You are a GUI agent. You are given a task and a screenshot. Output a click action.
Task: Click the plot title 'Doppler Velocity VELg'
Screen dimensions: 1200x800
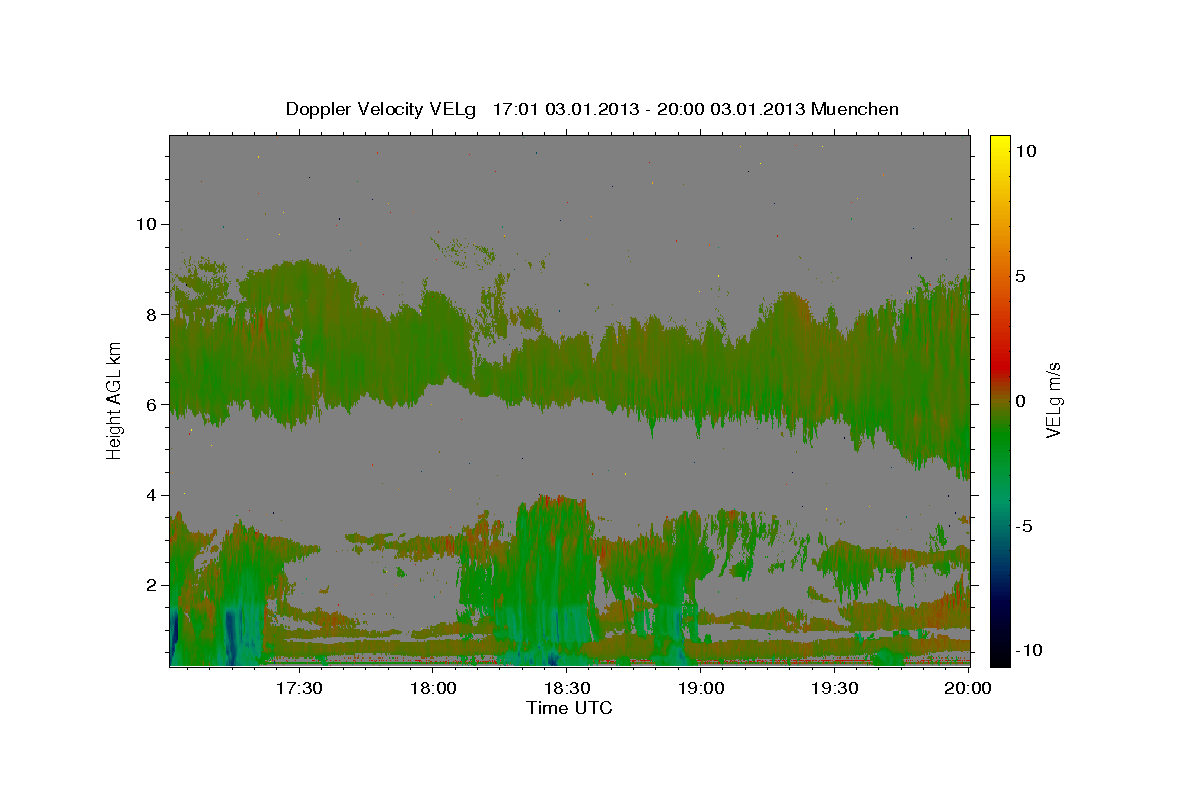click(x=383, y=109)
